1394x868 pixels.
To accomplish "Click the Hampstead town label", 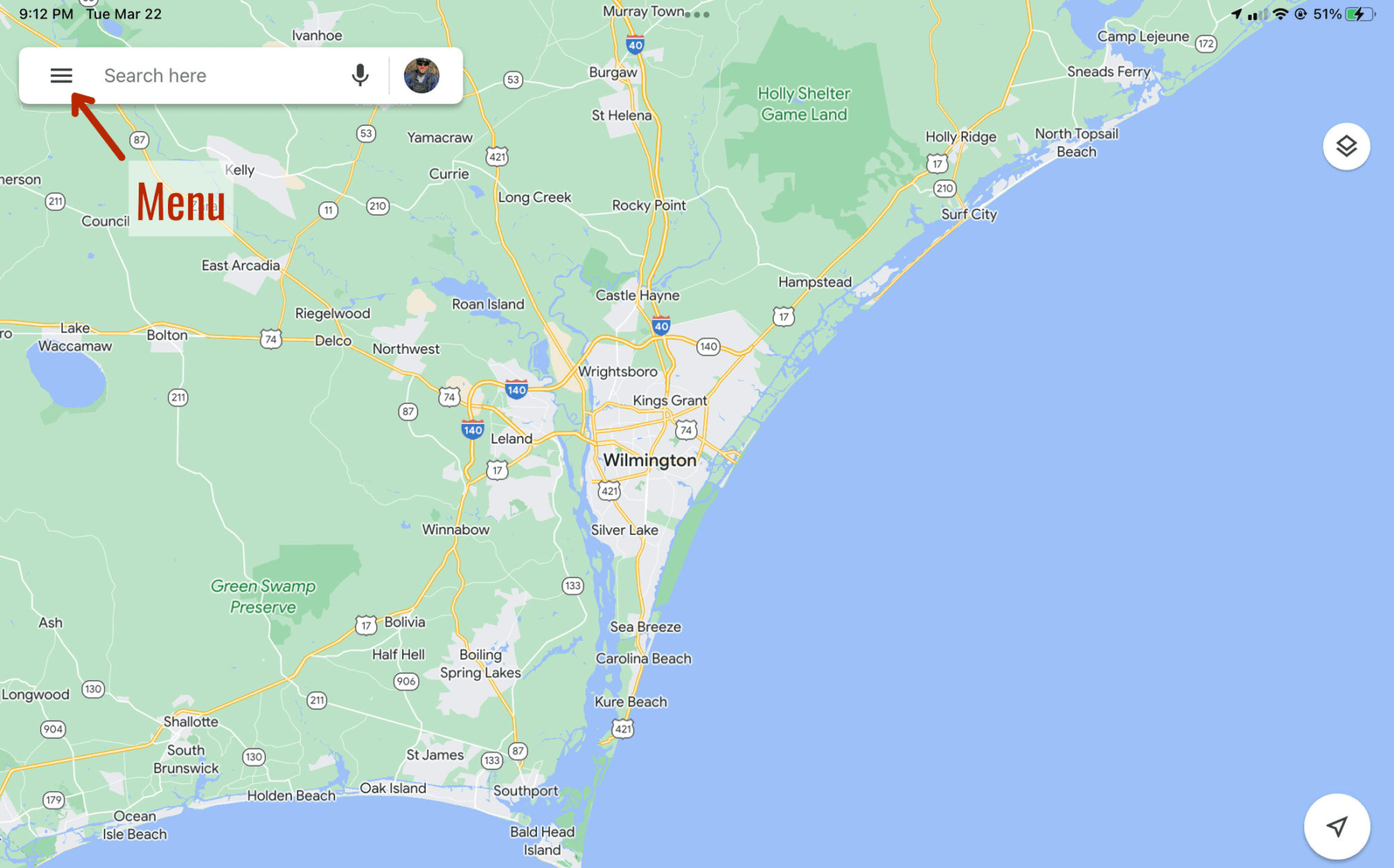I will (x=815, y=282).
